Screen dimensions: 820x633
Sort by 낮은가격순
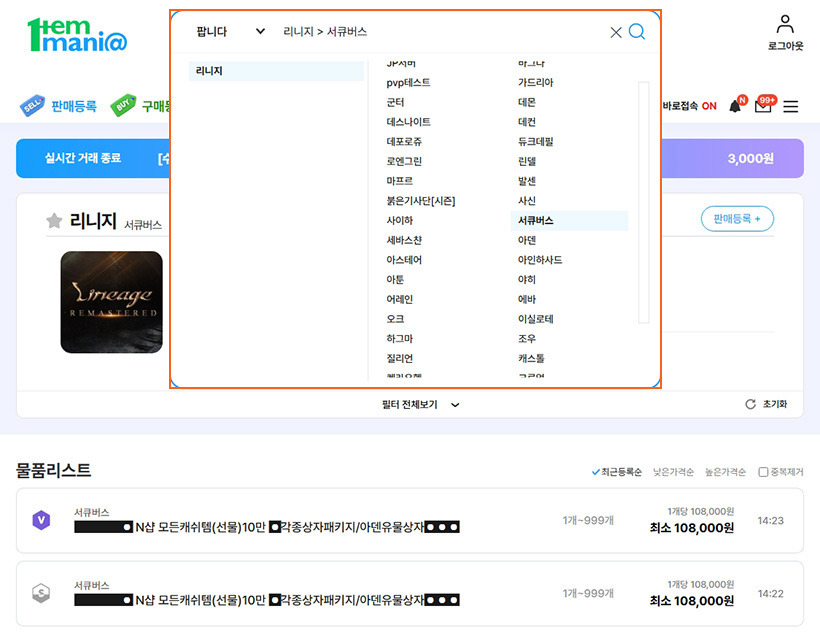click(x=672, y=471)
